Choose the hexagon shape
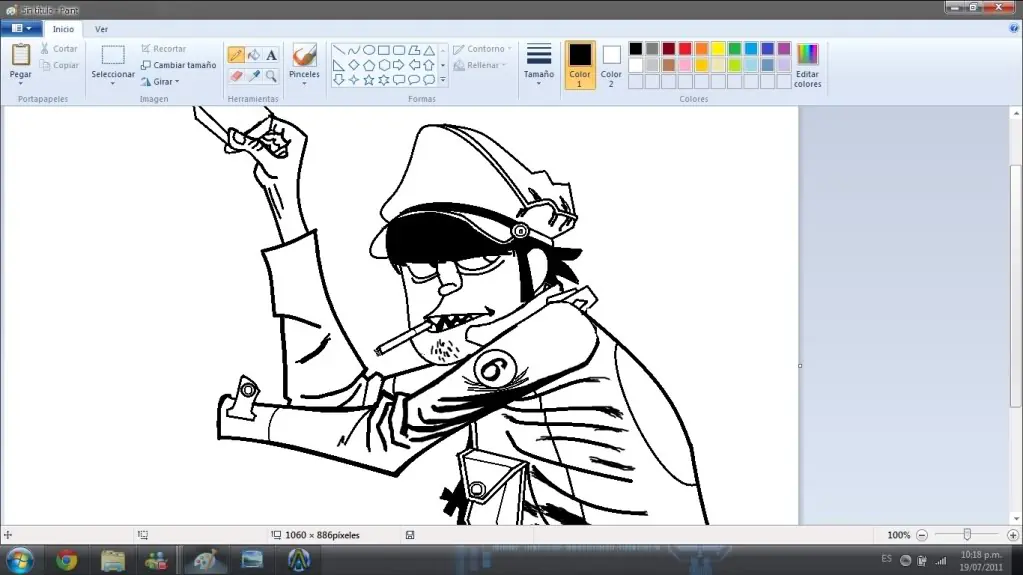This screenshot has height=575, width=1023. (384, 65)
